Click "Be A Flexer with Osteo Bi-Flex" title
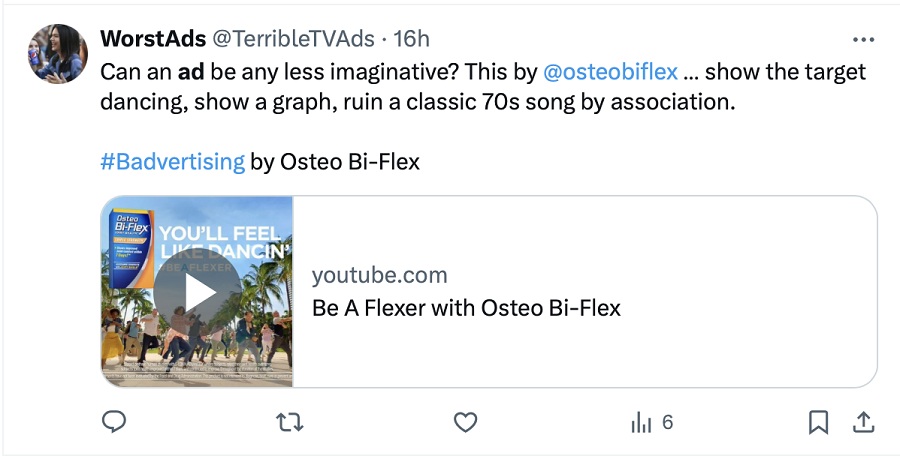Viewport: 900px width, 456px height. click(x=466, y=308)
